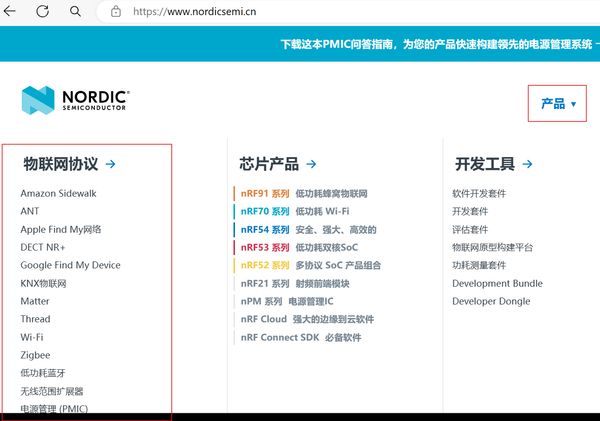600x421 pixels.
Task: Open Development Bundle link
Action: tap(497, 283)
